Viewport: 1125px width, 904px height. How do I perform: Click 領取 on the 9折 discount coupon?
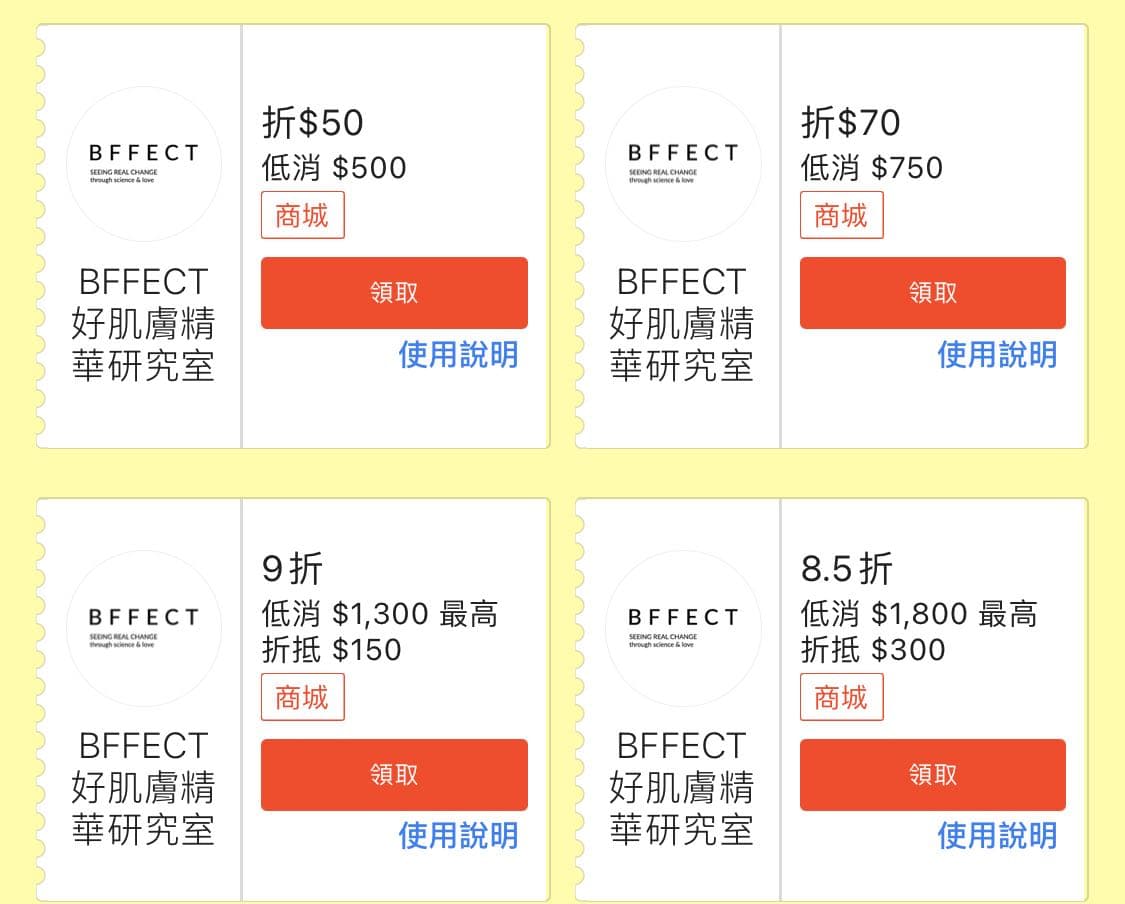coord(394,774)
